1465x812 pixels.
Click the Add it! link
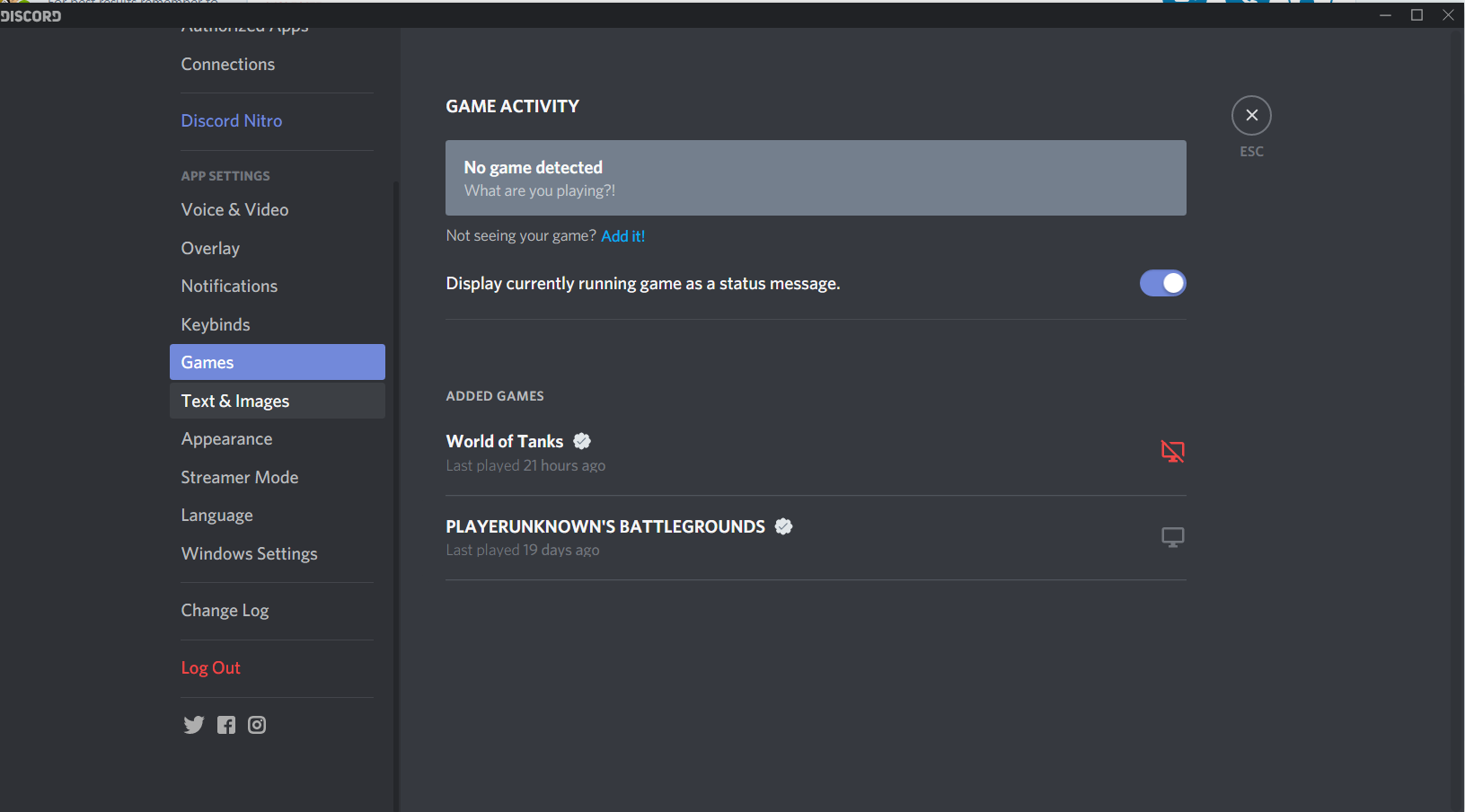(x=623, y=236)
